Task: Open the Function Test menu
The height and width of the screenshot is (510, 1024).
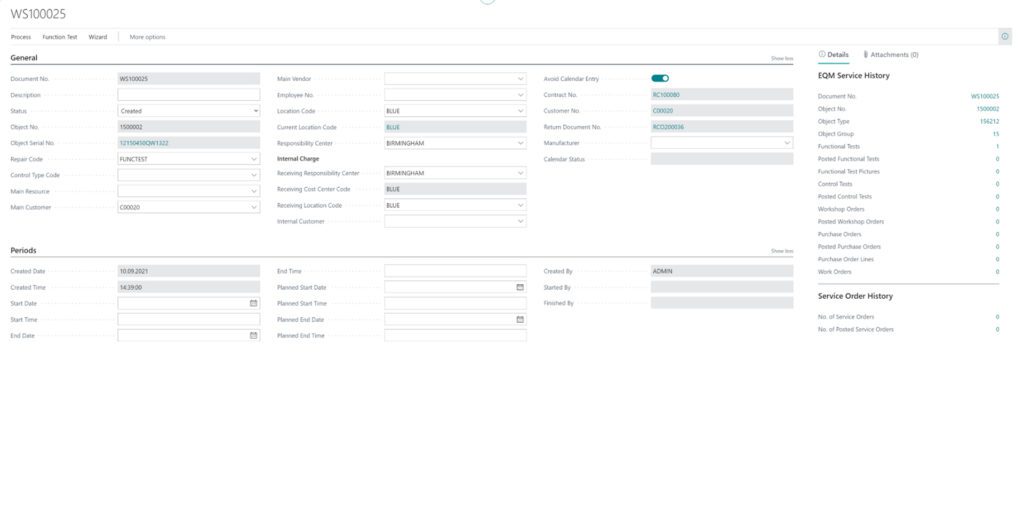Action: tap(60, 37)
